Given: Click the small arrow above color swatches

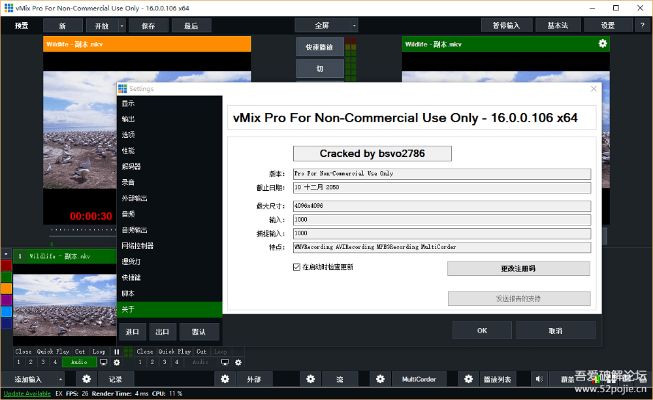Looking at the screenshot, I should coord(6,253).
